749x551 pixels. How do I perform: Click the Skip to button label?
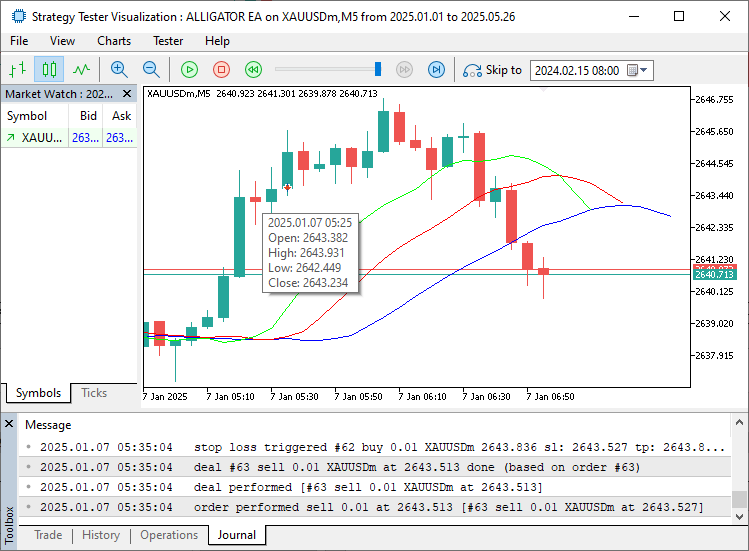coord(503,70)
